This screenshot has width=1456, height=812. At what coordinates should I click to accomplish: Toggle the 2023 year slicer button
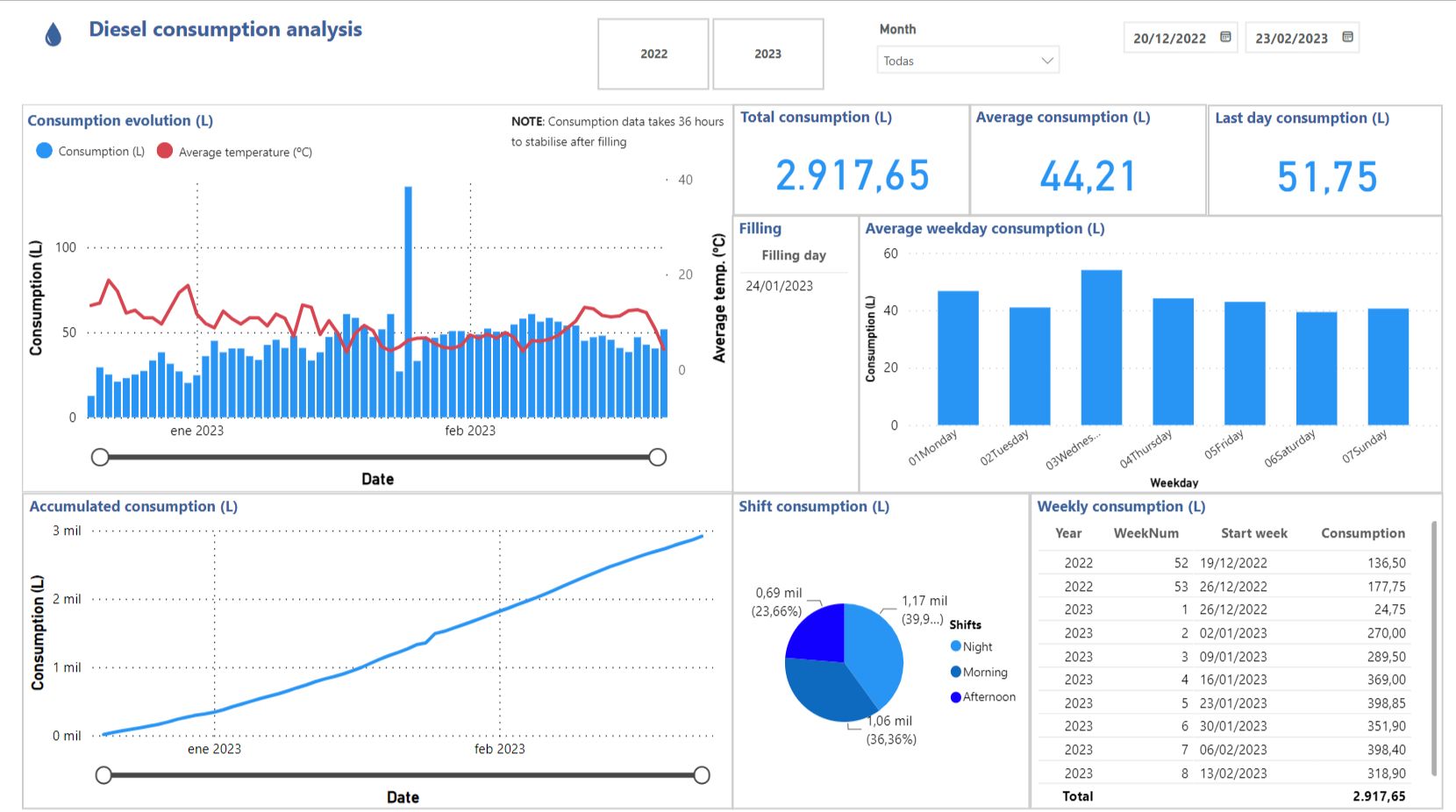click(767, 54)
